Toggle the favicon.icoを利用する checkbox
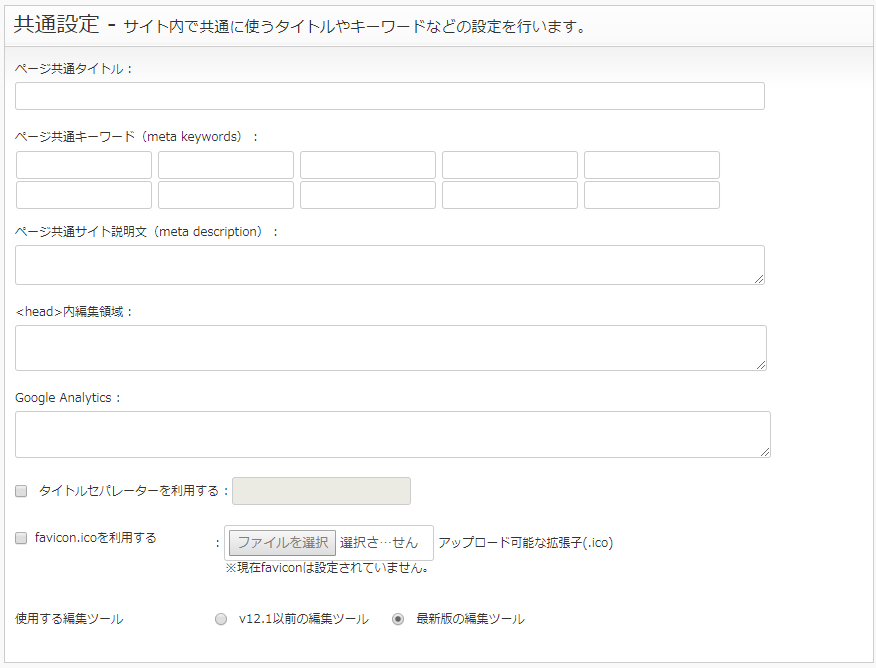The width and height of the screenshot is (876, 668). (21, 538)
